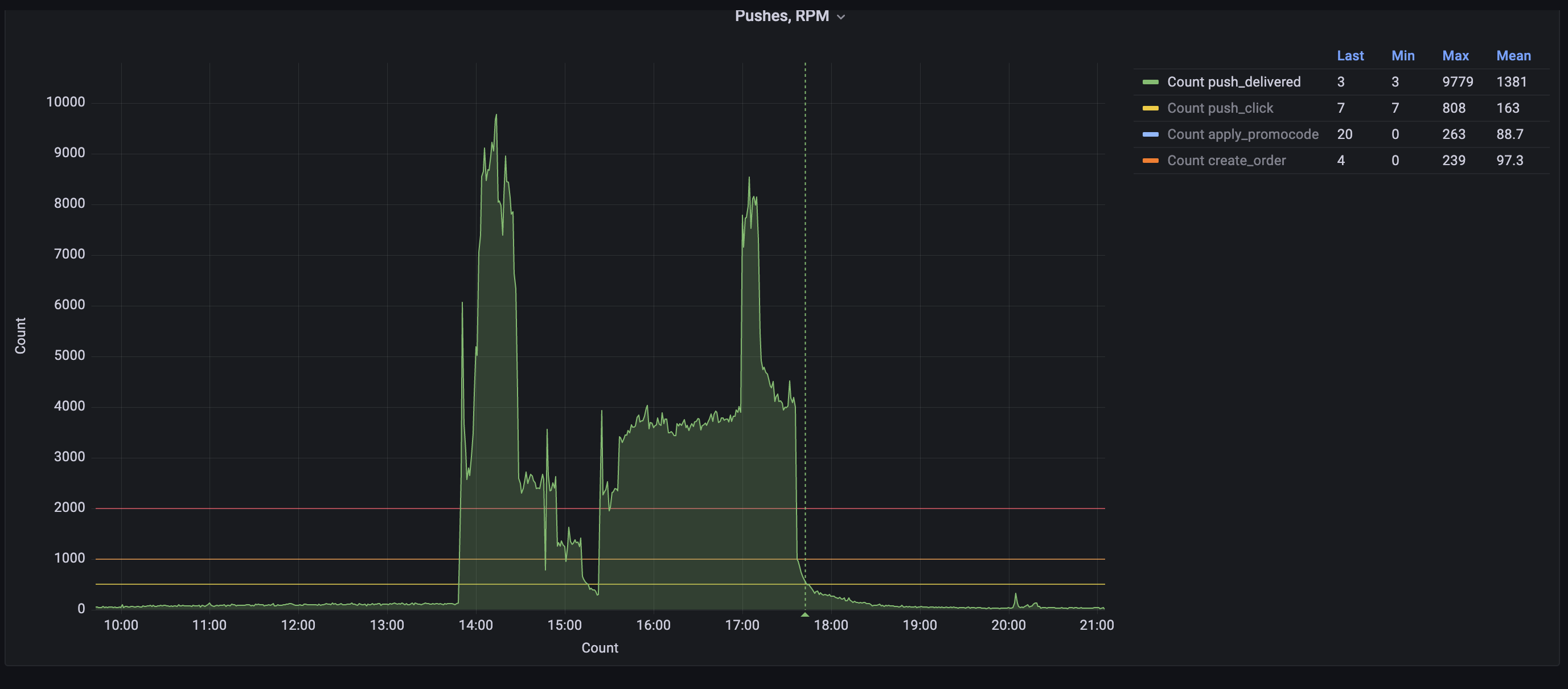Viewport: 1568px width, 689px height.
Task: Click the push_click Max value 808
Action: click(1454, 108)
